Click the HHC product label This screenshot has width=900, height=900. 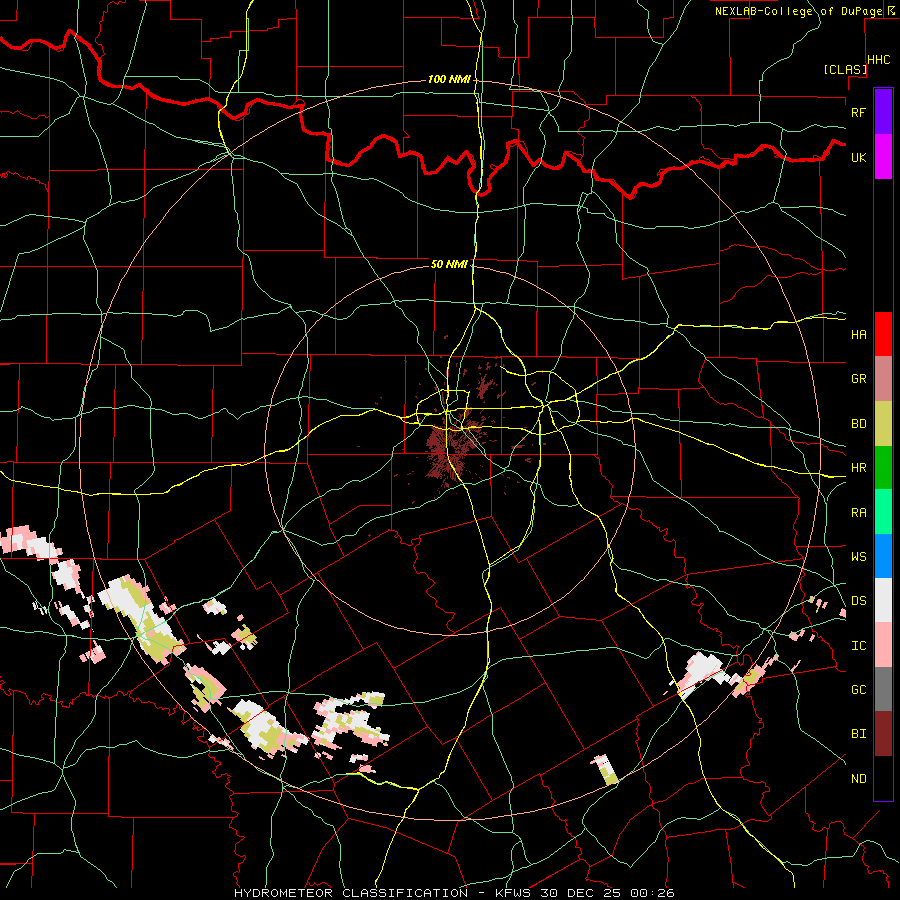tap(879, 60)
